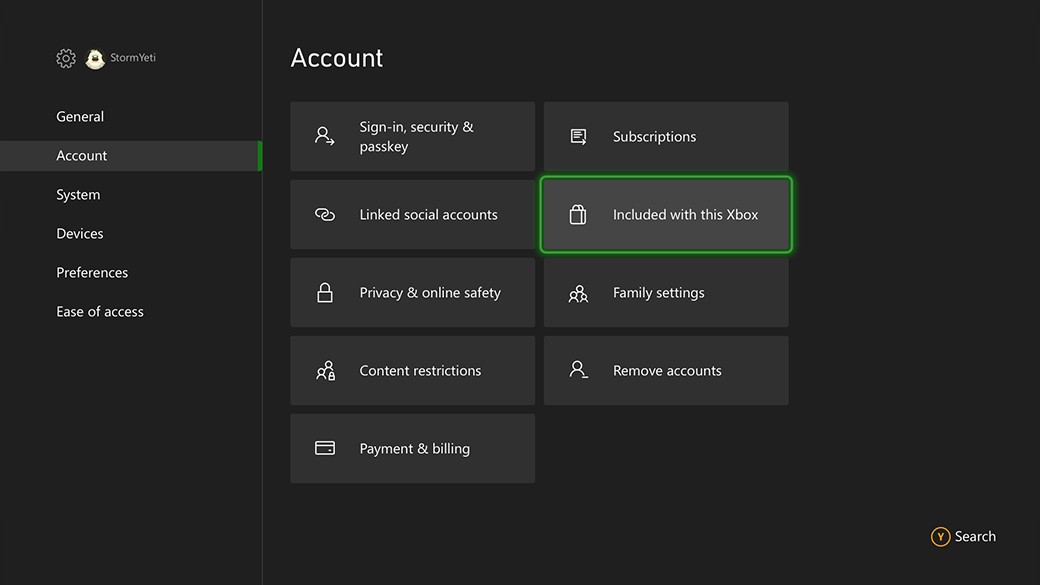Image resolution: width=1040 pixels, height=585 pixels.
Task: Open Sign-in, security & passkey tile
Action: pyautogui.click(x=412, y=137)
